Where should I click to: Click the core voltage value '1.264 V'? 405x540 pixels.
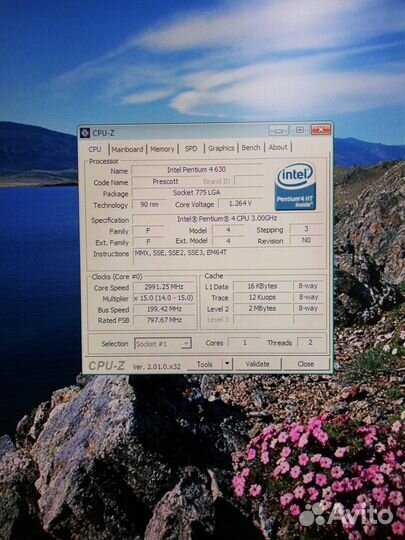[240, 203]
